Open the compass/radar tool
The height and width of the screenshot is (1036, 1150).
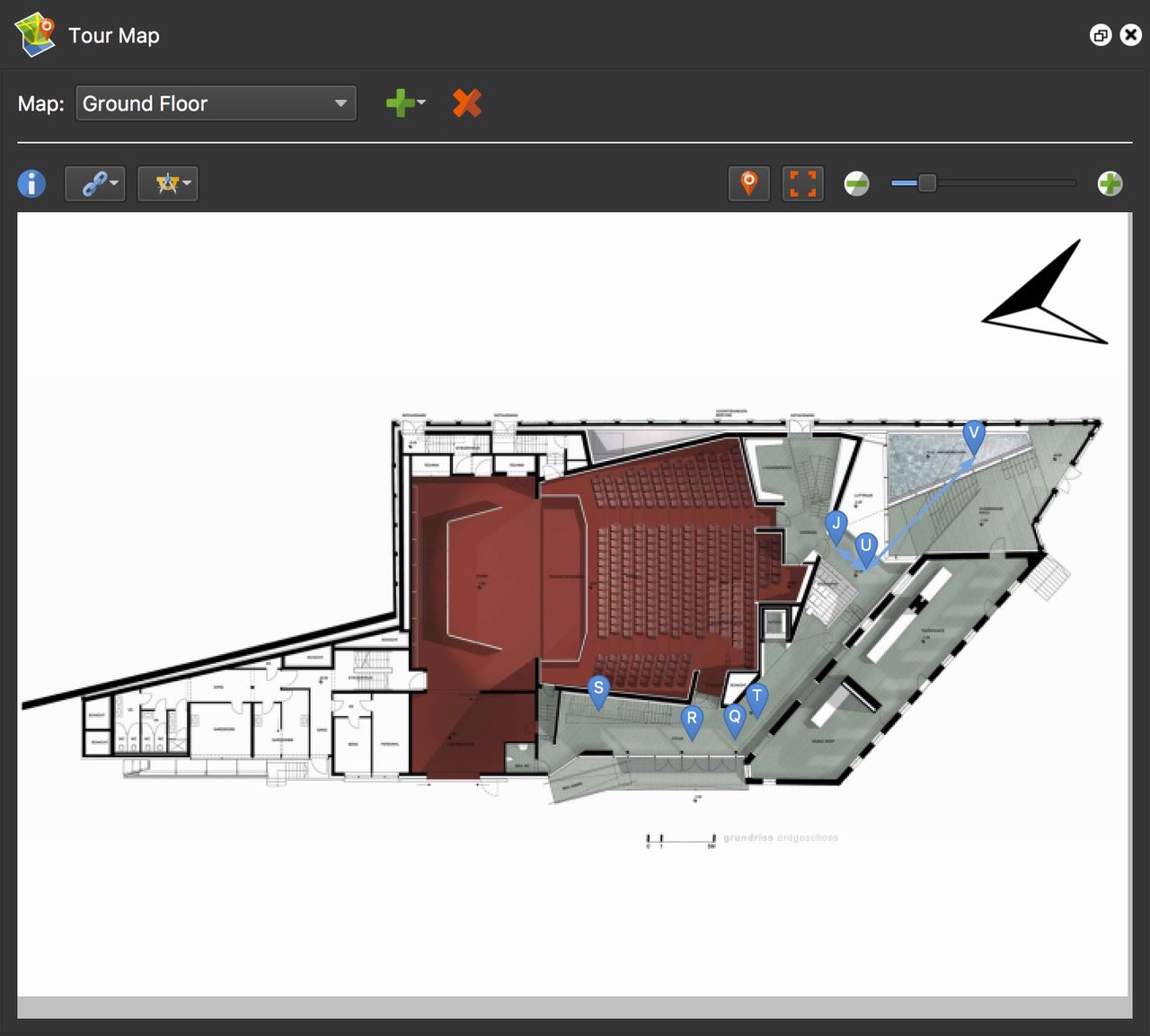(x=162, y=183)
